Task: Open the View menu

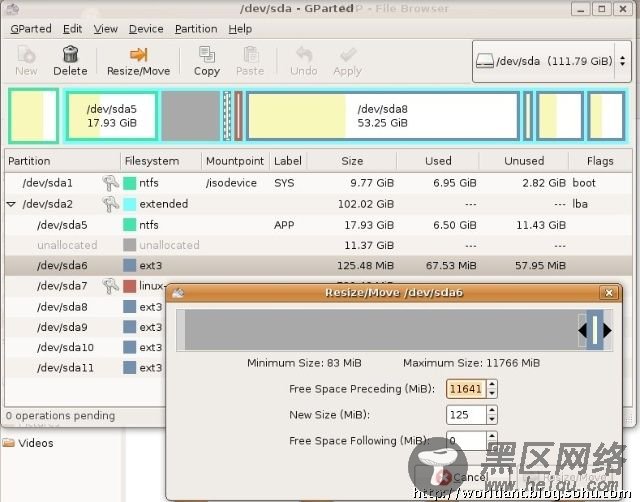Action: (105, 29)
